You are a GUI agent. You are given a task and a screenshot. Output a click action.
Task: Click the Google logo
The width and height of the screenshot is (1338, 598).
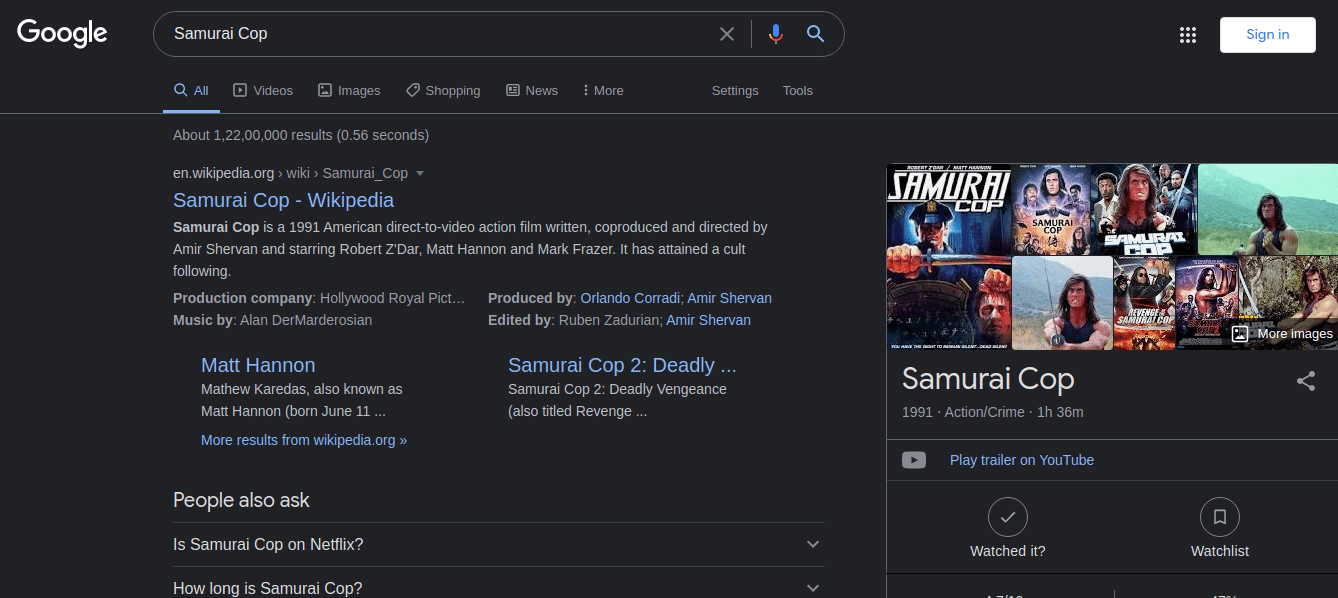click(62, 33)
